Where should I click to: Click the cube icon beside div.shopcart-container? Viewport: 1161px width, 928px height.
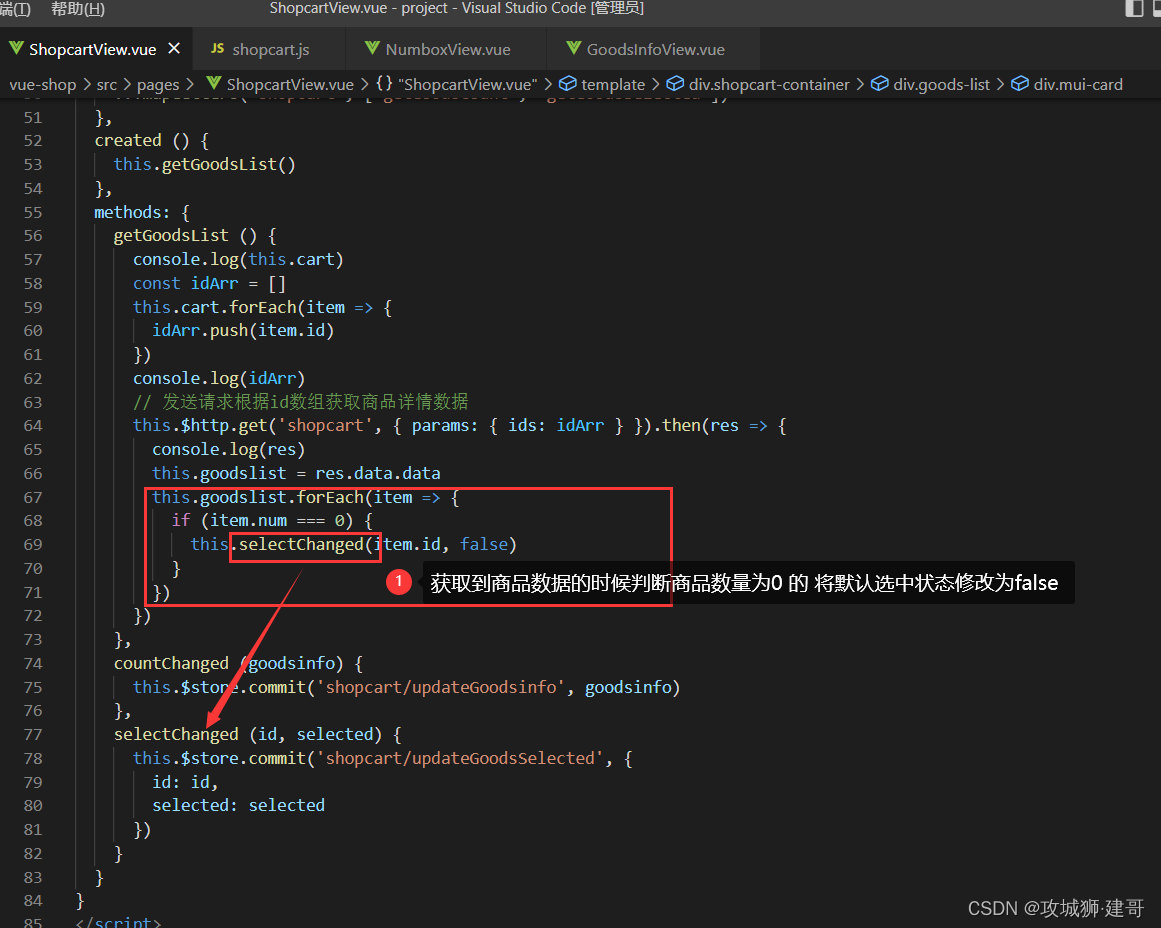tap(675, 84)
